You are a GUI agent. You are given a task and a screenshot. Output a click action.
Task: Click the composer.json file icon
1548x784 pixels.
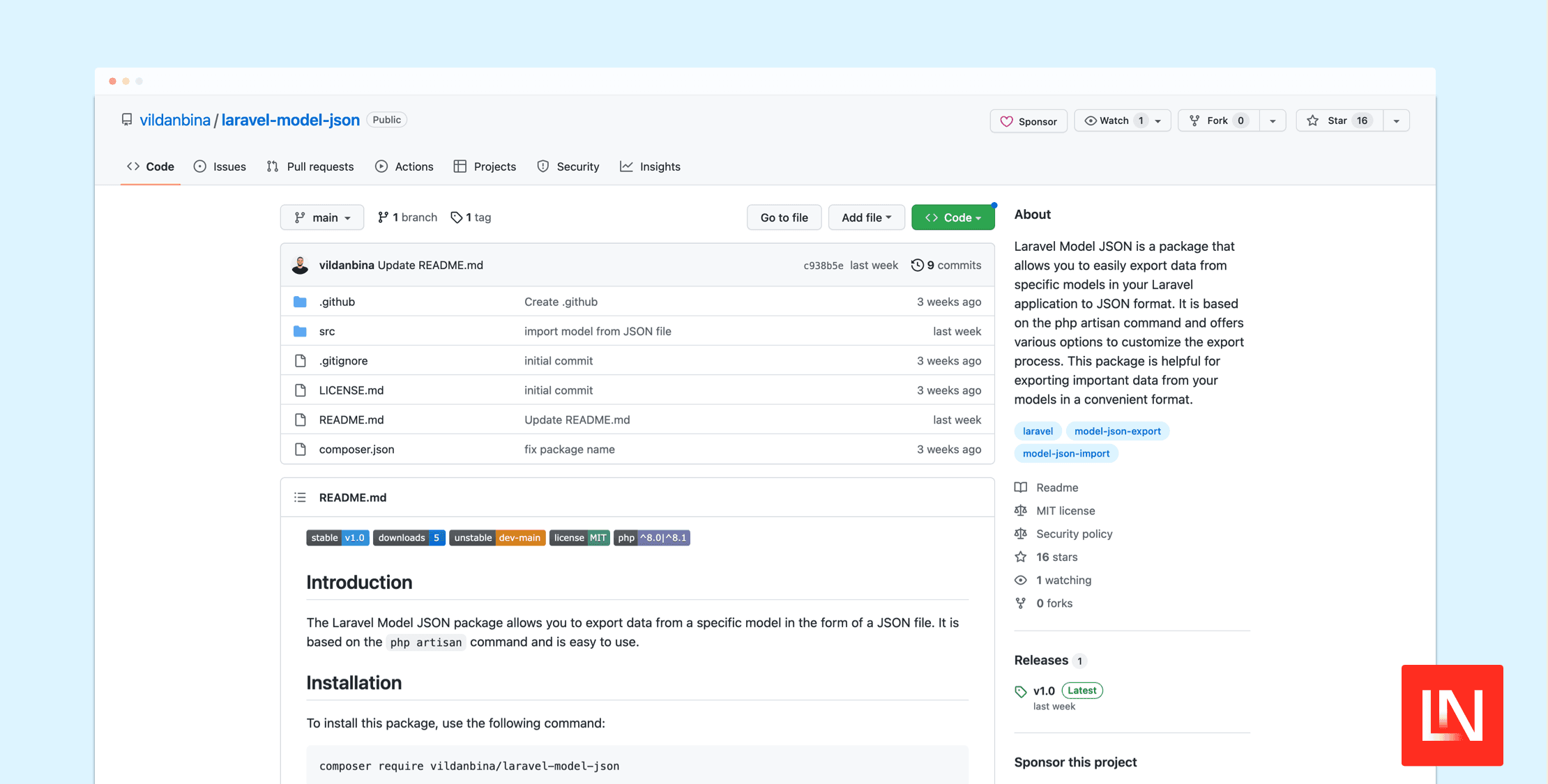coord(301,449)
